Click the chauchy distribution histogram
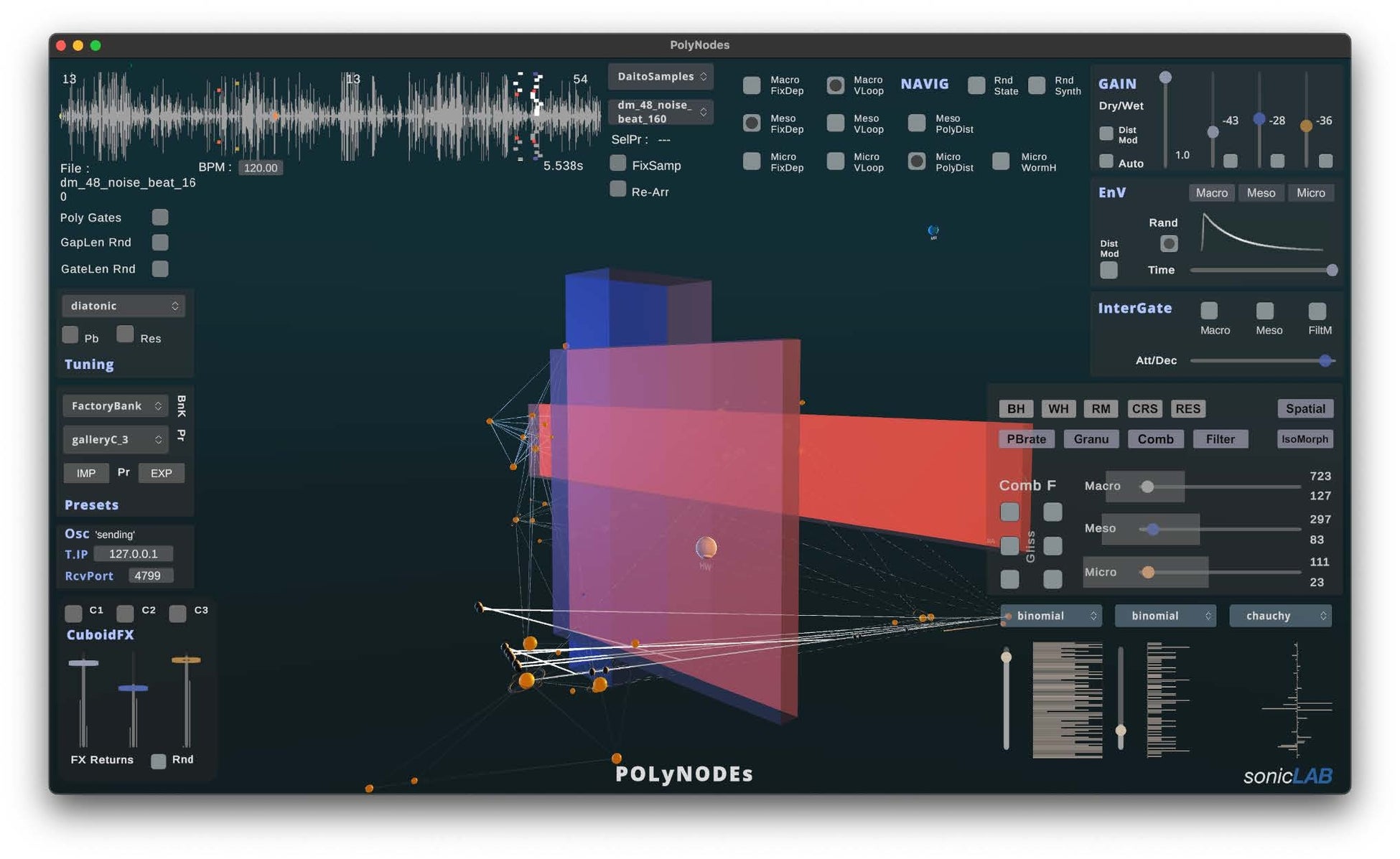The height and width of the screenshot is (859, 1400). [x=1295, y=699]
